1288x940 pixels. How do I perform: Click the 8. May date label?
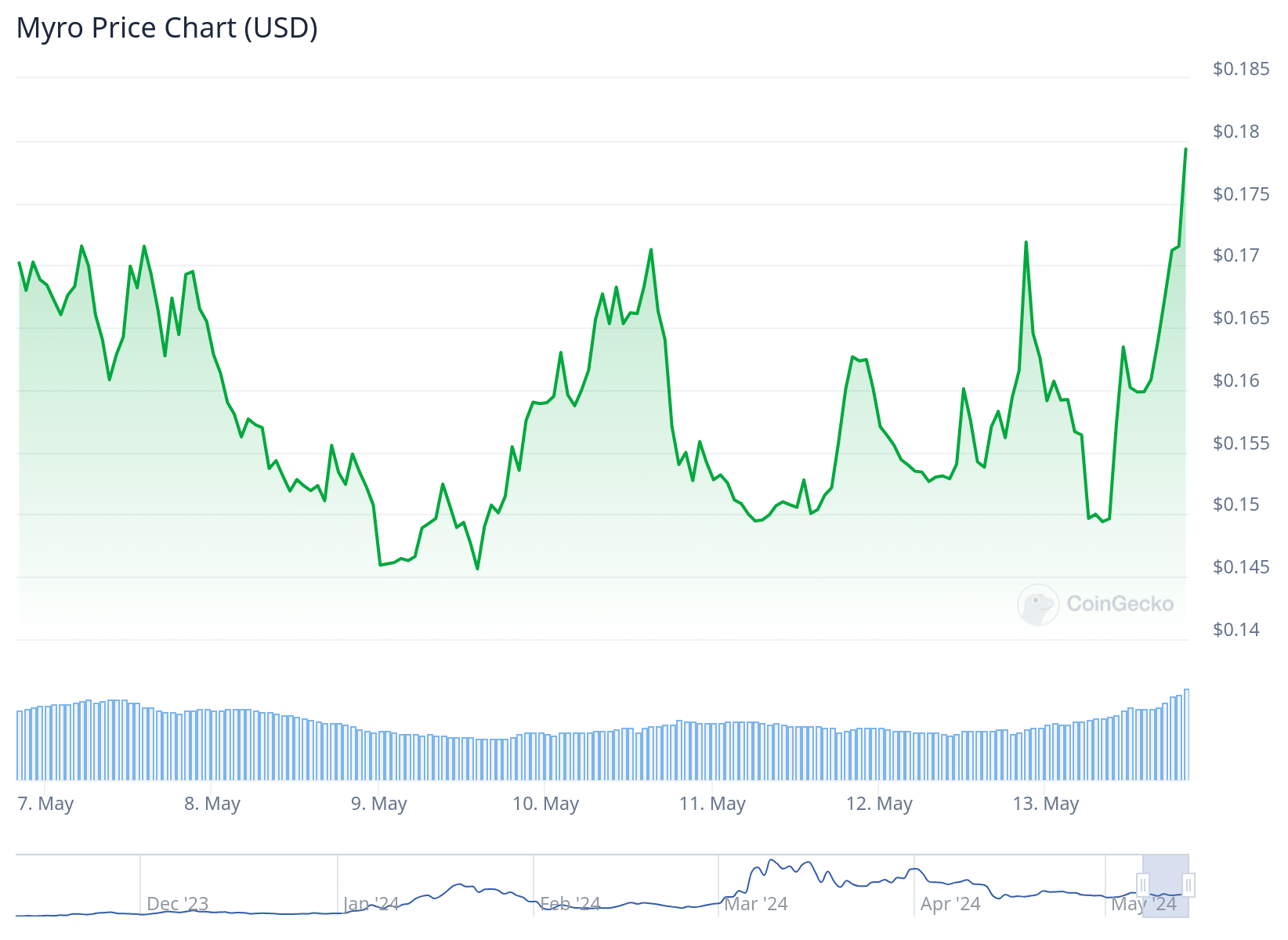[212, 804]
